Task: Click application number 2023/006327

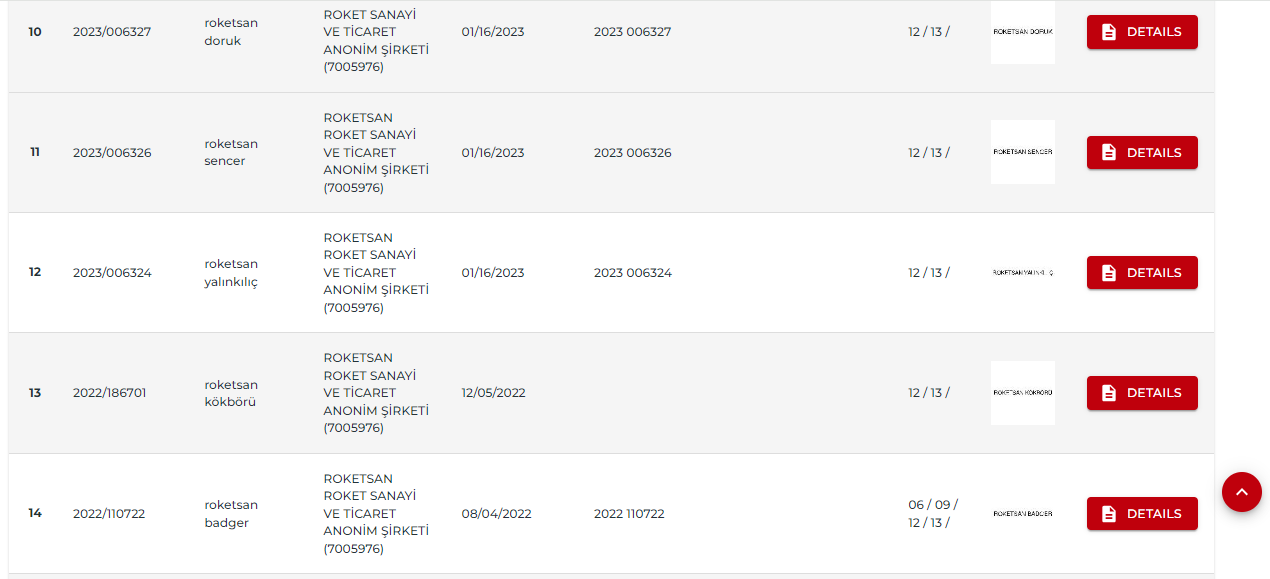Action: pyautogui.click(x=112, y=32)
